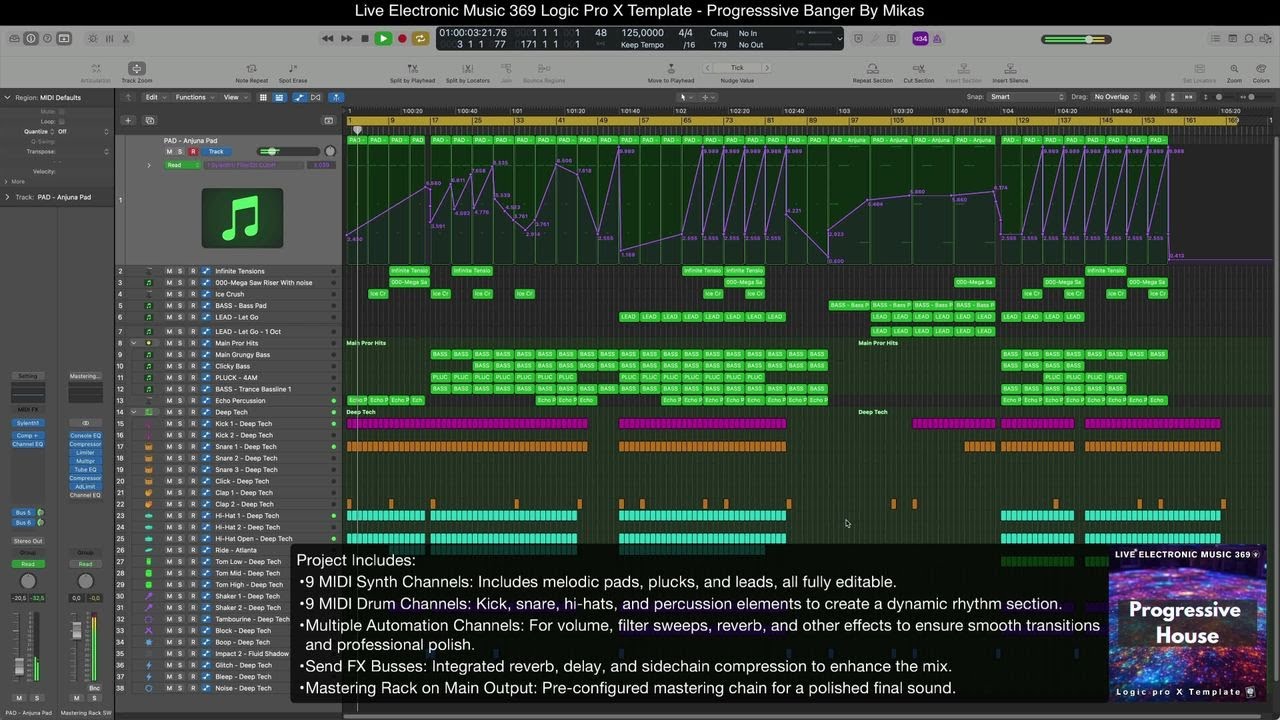Open the left-click pointer tool menu

(688, 97)
